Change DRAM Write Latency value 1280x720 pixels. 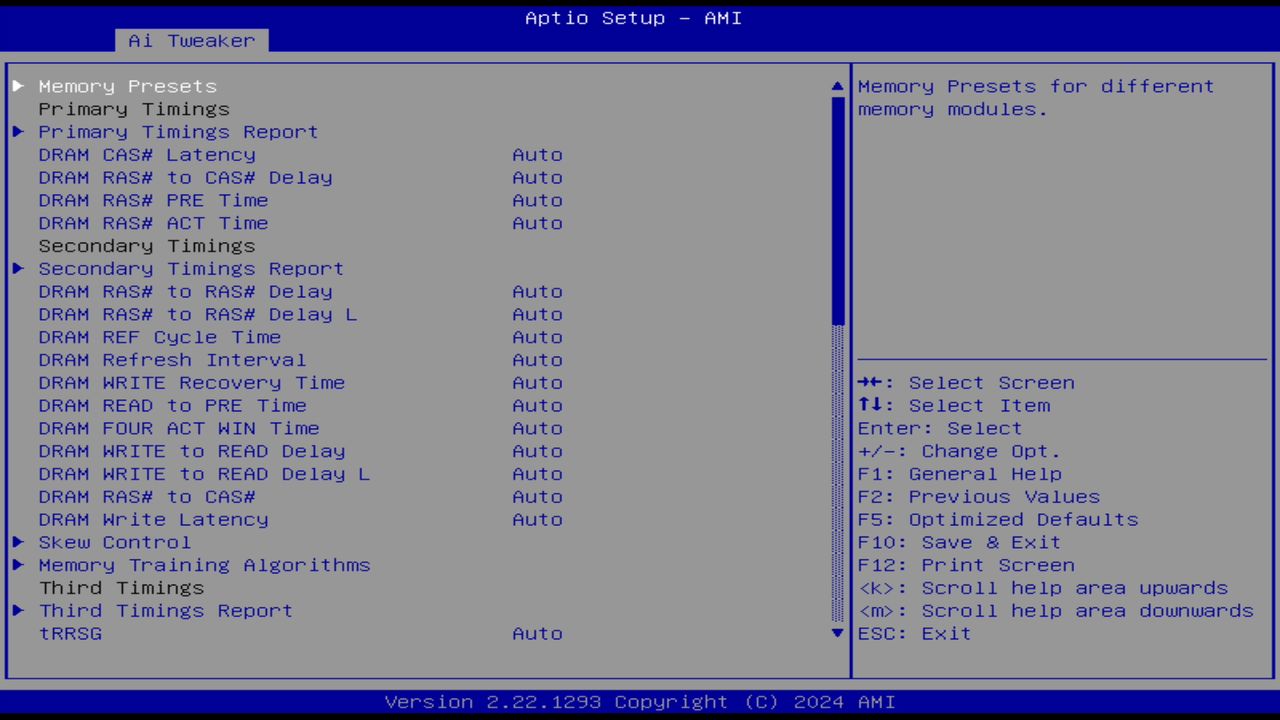click(537, 520)
